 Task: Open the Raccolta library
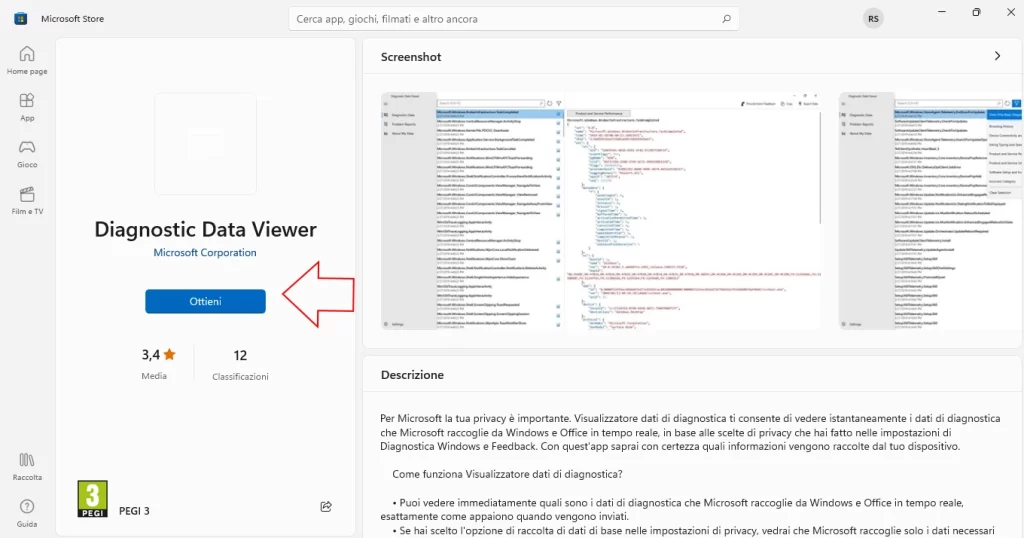[27, 467]
